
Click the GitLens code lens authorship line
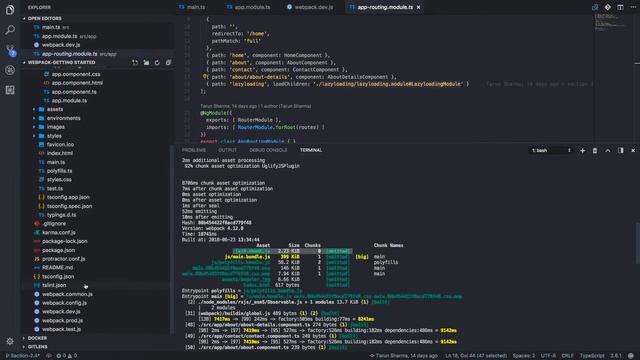pyautogui.click(x=256, y=106)
